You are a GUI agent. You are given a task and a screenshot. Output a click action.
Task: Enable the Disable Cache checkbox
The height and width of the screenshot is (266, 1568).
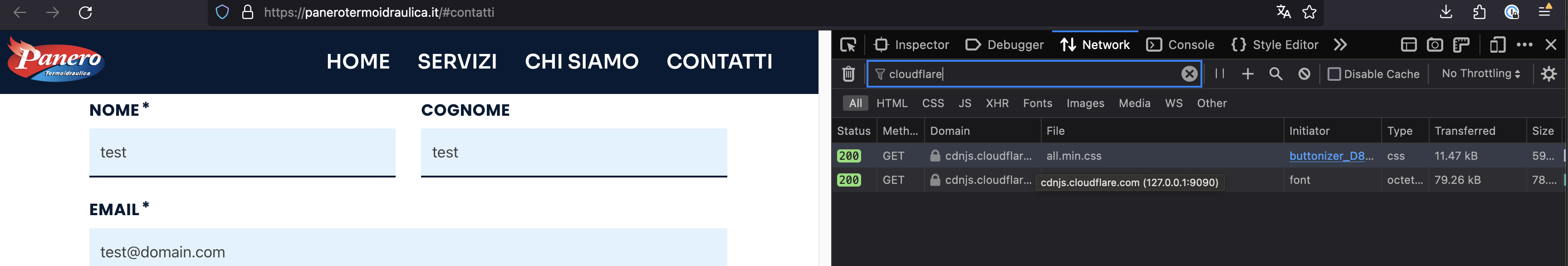tap(1333, 74)
